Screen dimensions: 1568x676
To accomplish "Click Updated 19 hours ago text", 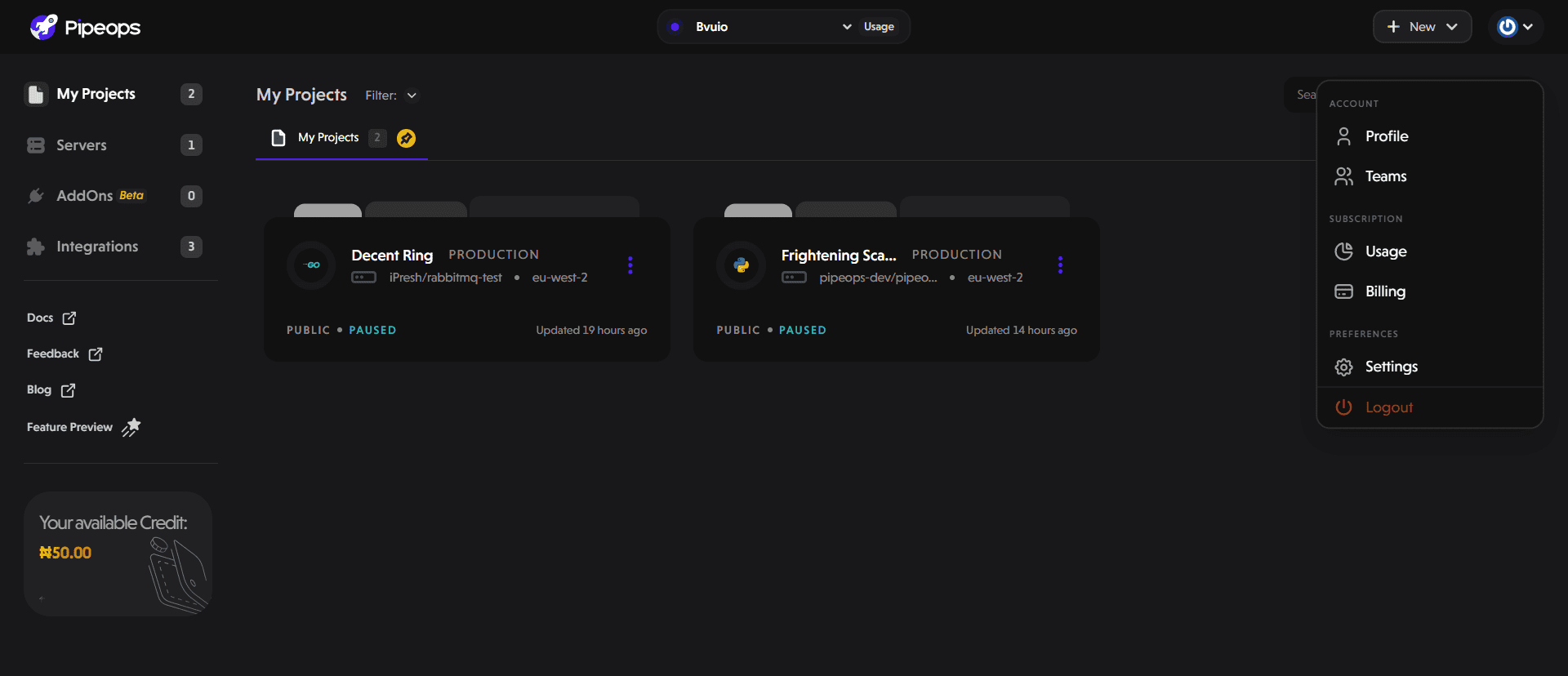I will coord(591,330).
